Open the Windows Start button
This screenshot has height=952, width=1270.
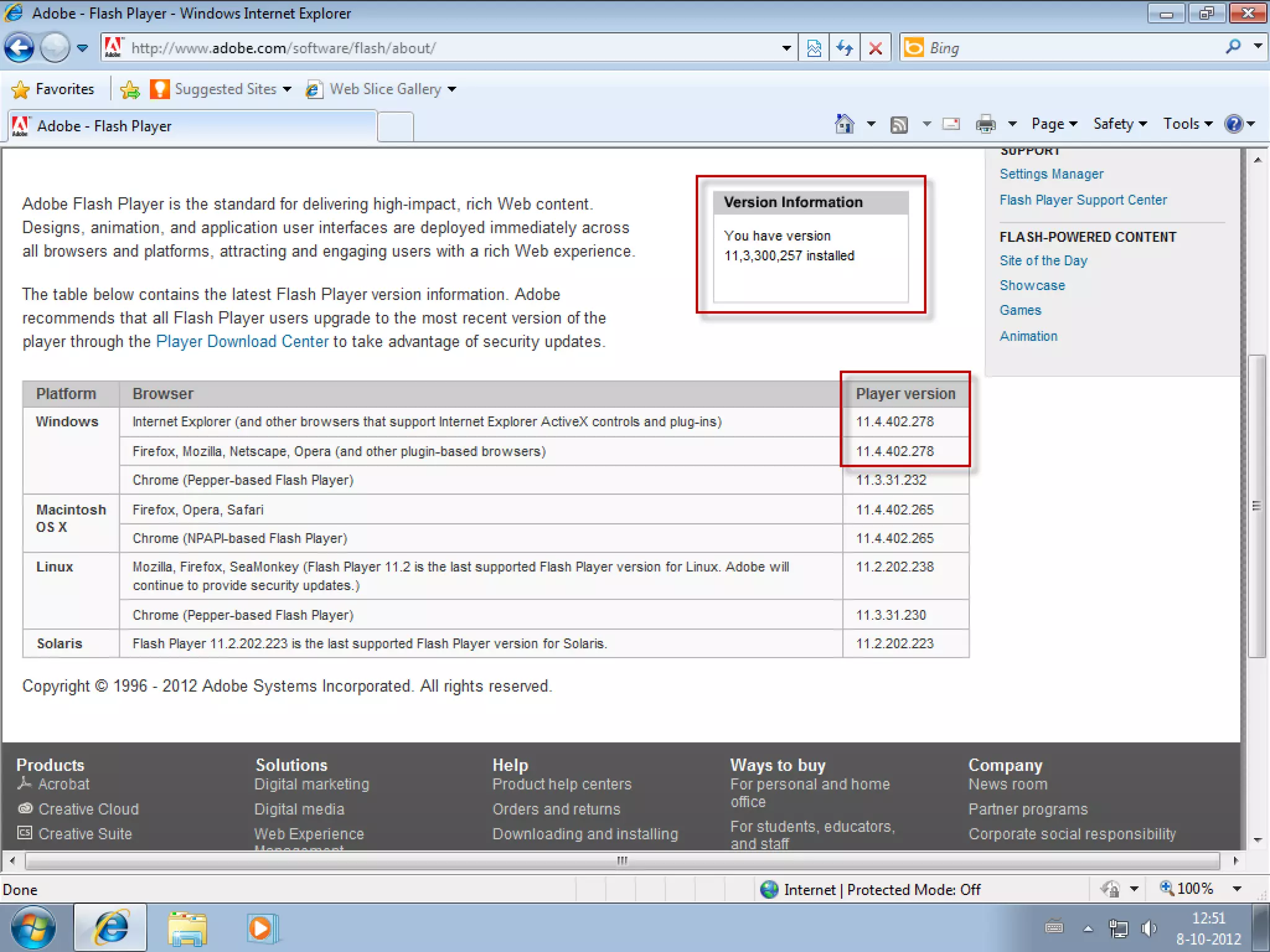point(33,928)
